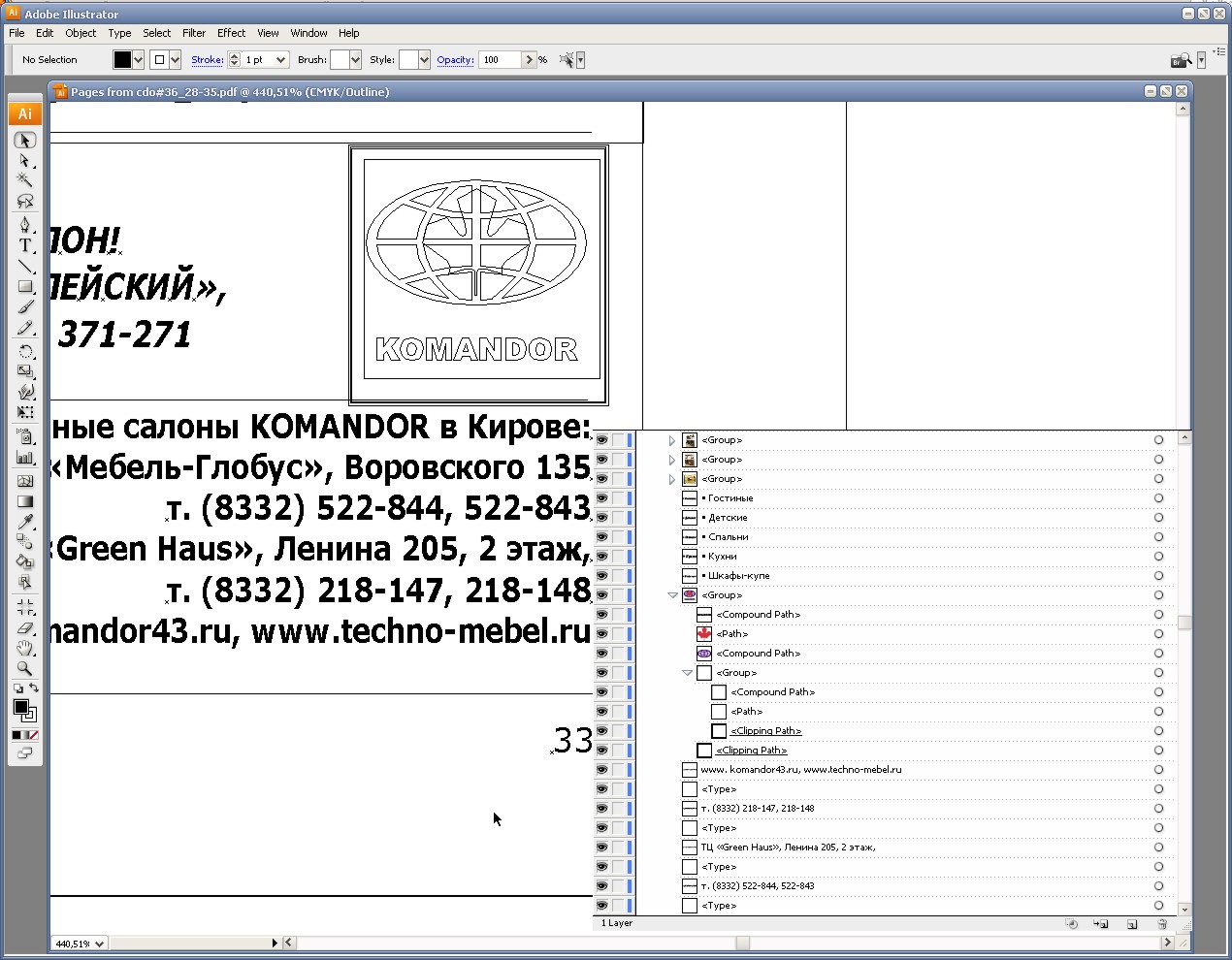1232x960 pixels.
Task: Toggle visibility of the Кухни item
Action: click(x=602, y=557)
